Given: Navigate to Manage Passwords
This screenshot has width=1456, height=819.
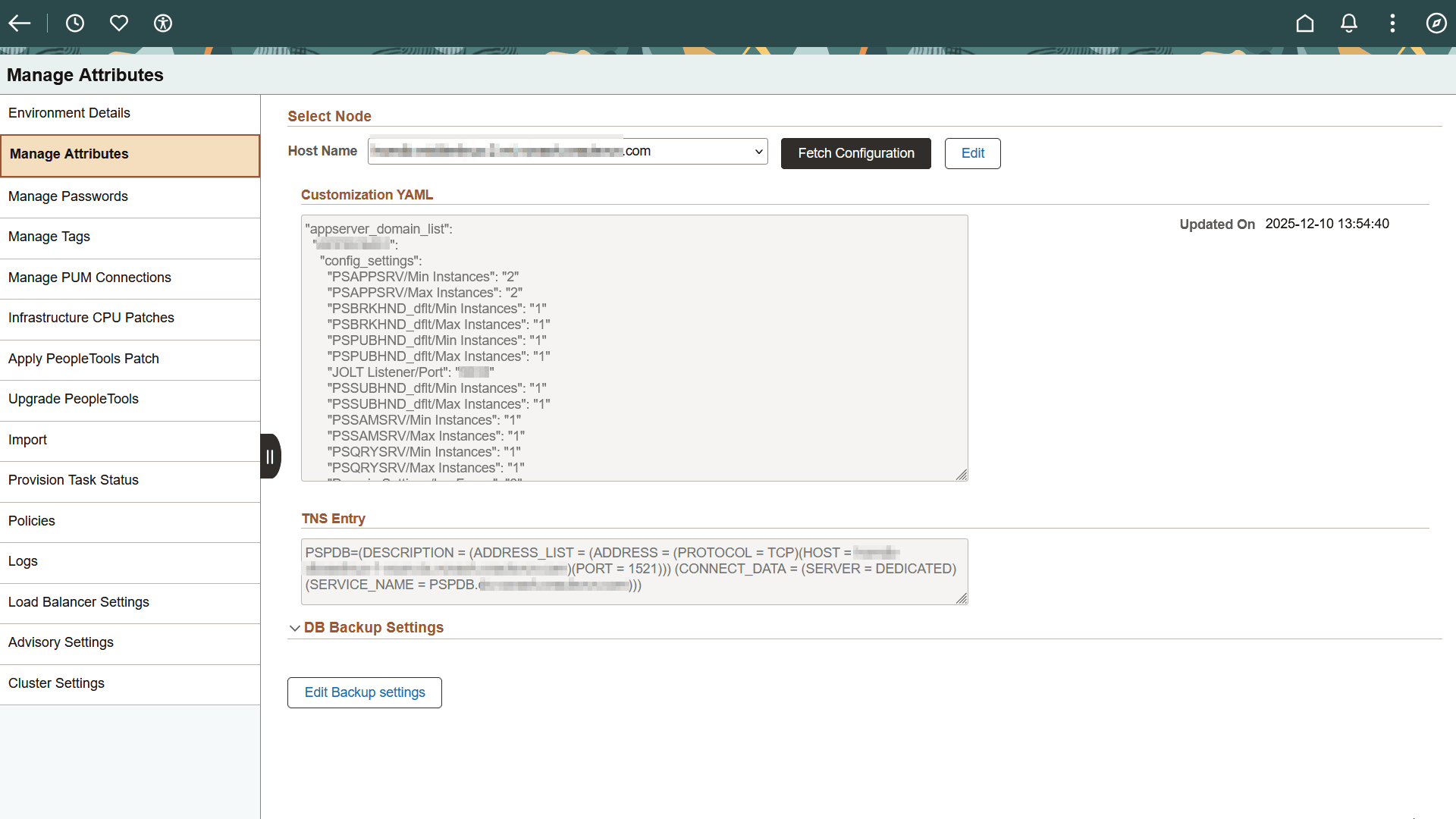Looking at the screenshot, I should coord(67,196).
